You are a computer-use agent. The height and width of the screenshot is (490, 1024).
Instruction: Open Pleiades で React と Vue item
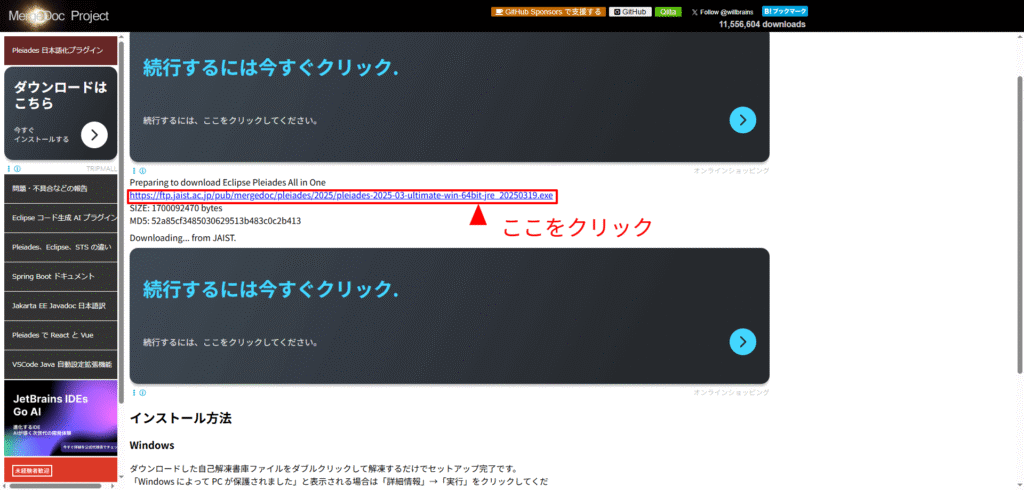[x=61, y=335]
